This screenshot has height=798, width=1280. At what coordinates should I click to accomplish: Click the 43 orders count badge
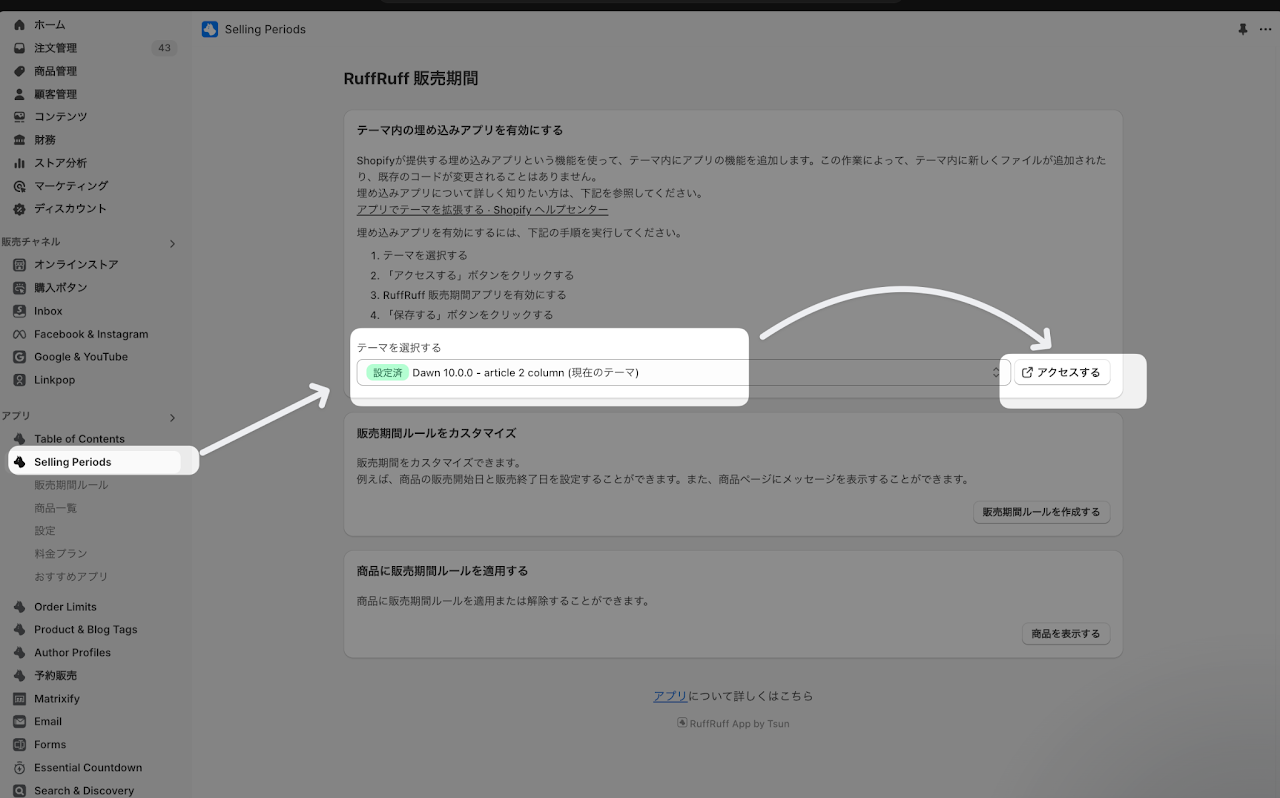pos(164,48)
